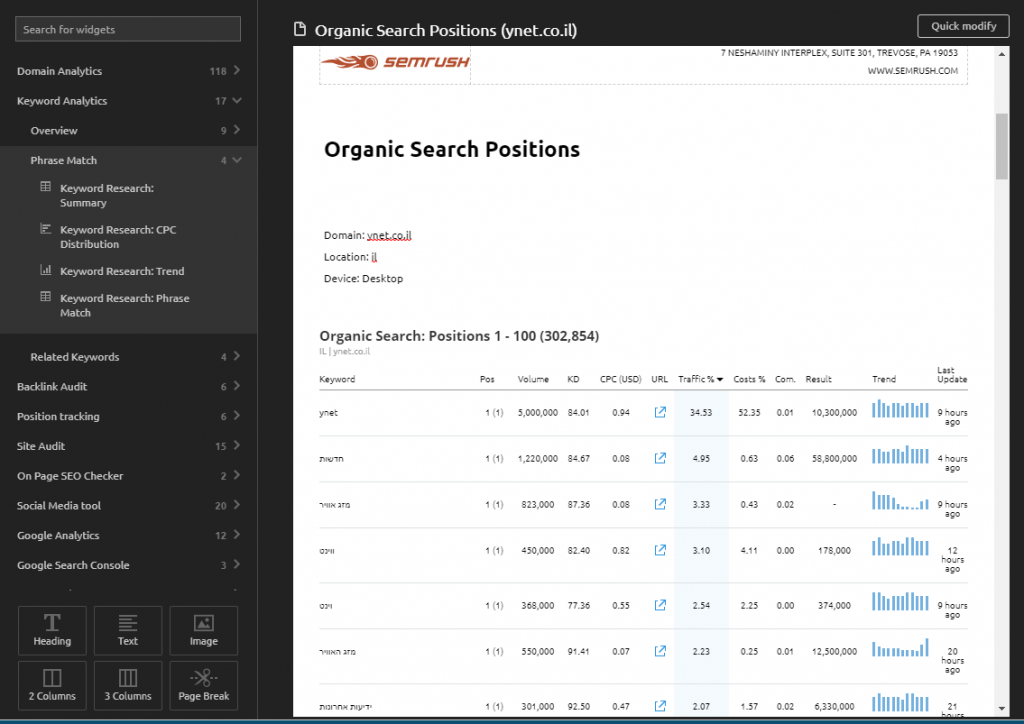Click the WWW.SEMRUSH.COM header text
1024x724 pixels.
point(912,71)
